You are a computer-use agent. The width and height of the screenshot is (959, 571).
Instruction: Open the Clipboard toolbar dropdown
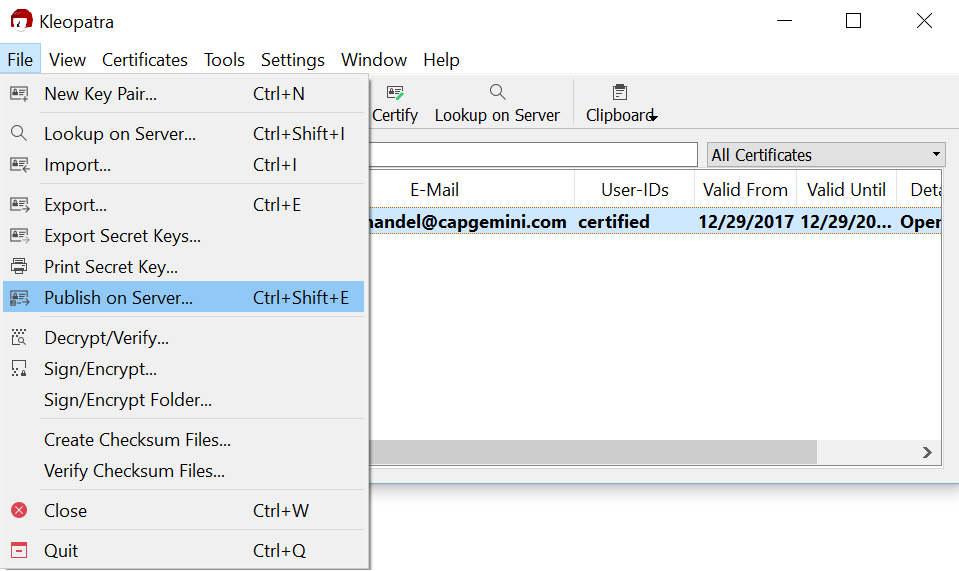point(621,104)
